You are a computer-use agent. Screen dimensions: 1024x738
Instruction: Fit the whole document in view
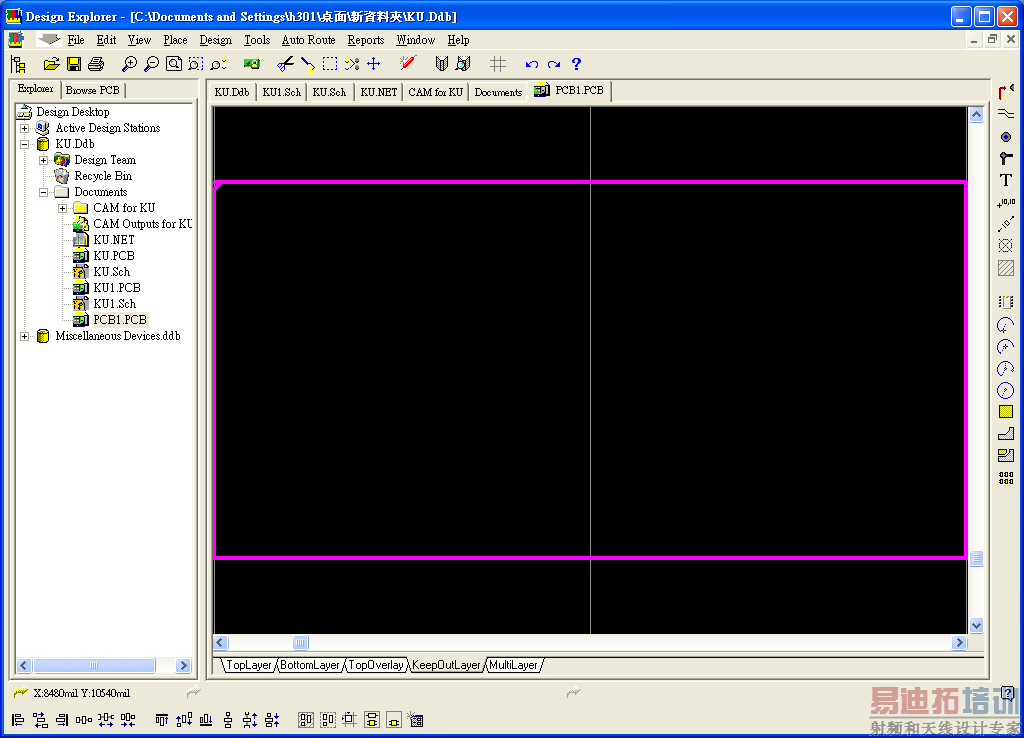[x=174, y=64]
